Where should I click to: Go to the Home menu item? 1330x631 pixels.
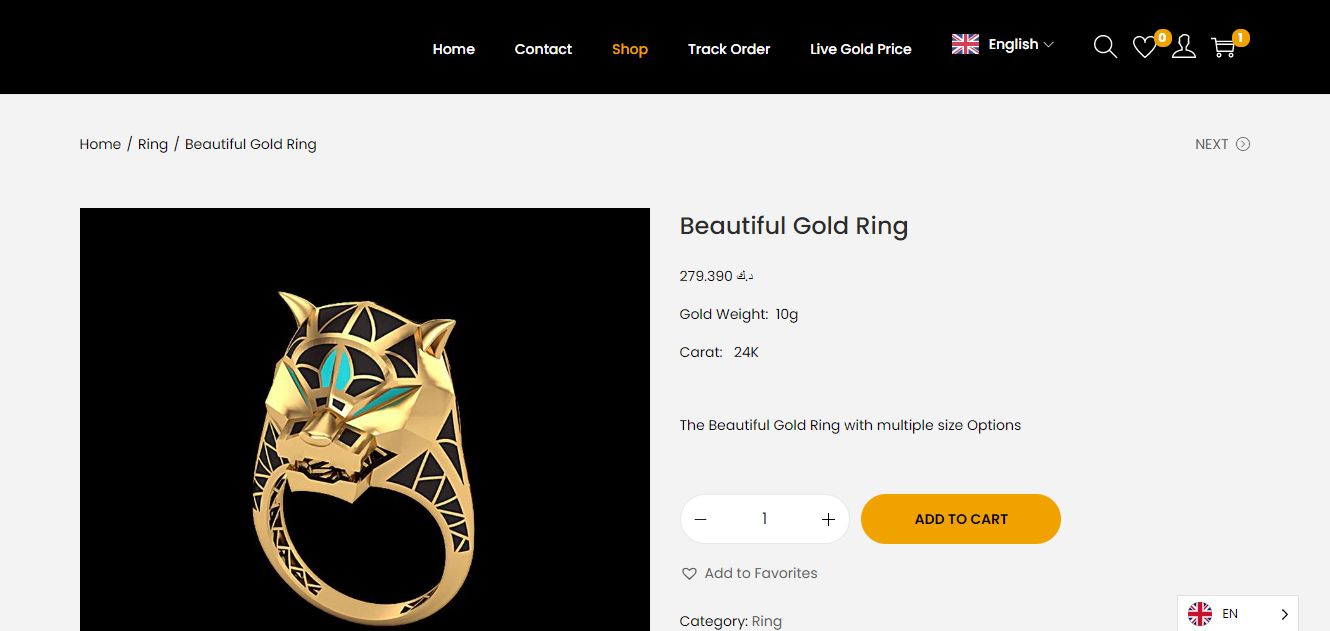point(453,49)
